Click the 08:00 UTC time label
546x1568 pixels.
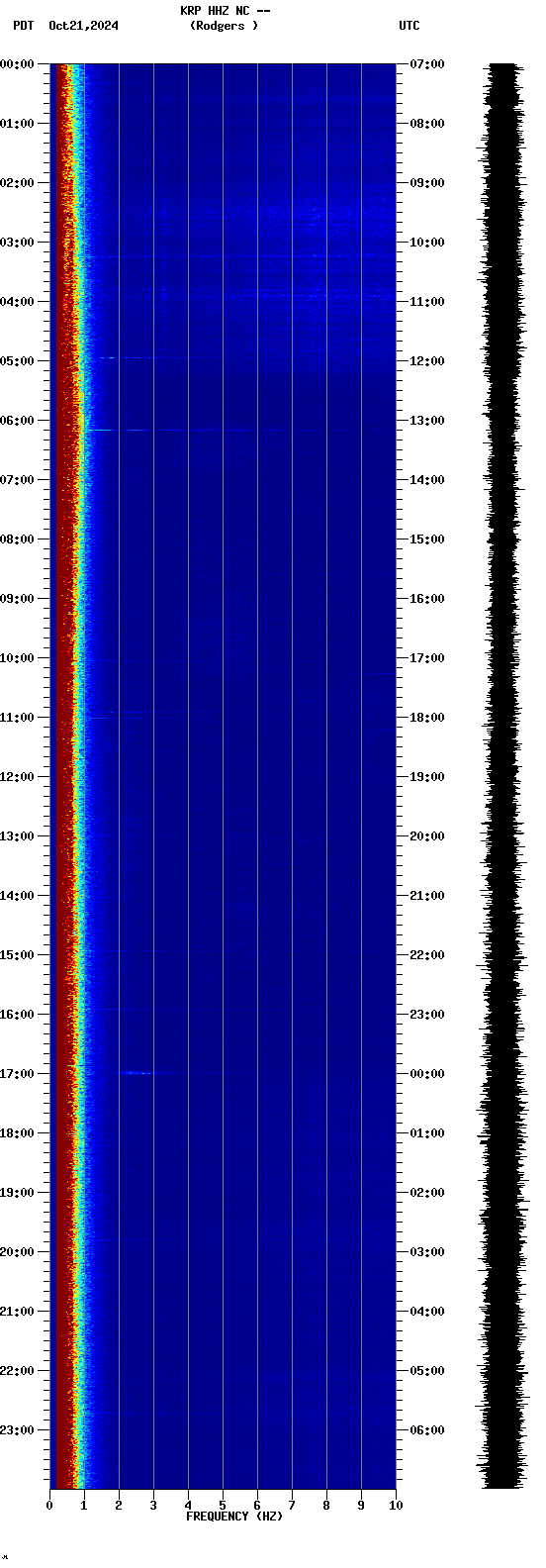click(427, 124)
